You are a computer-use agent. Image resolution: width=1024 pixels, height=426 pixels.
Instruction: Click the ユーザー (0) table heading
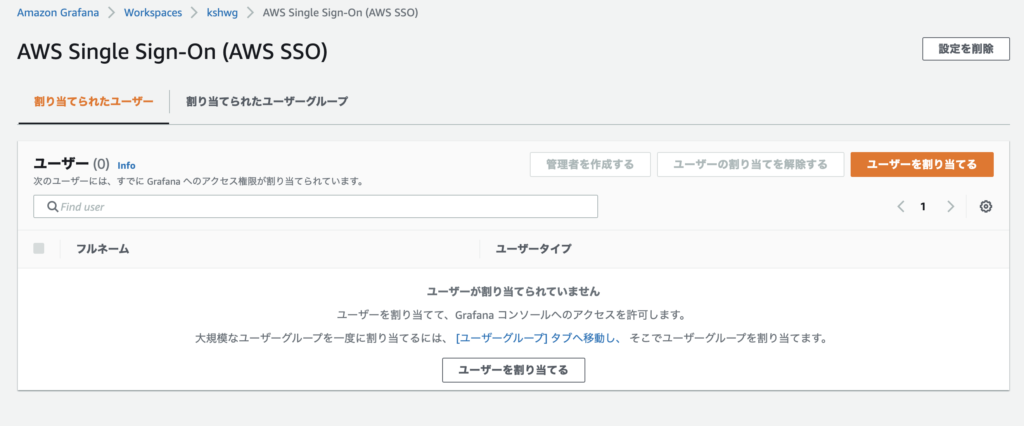71,163
